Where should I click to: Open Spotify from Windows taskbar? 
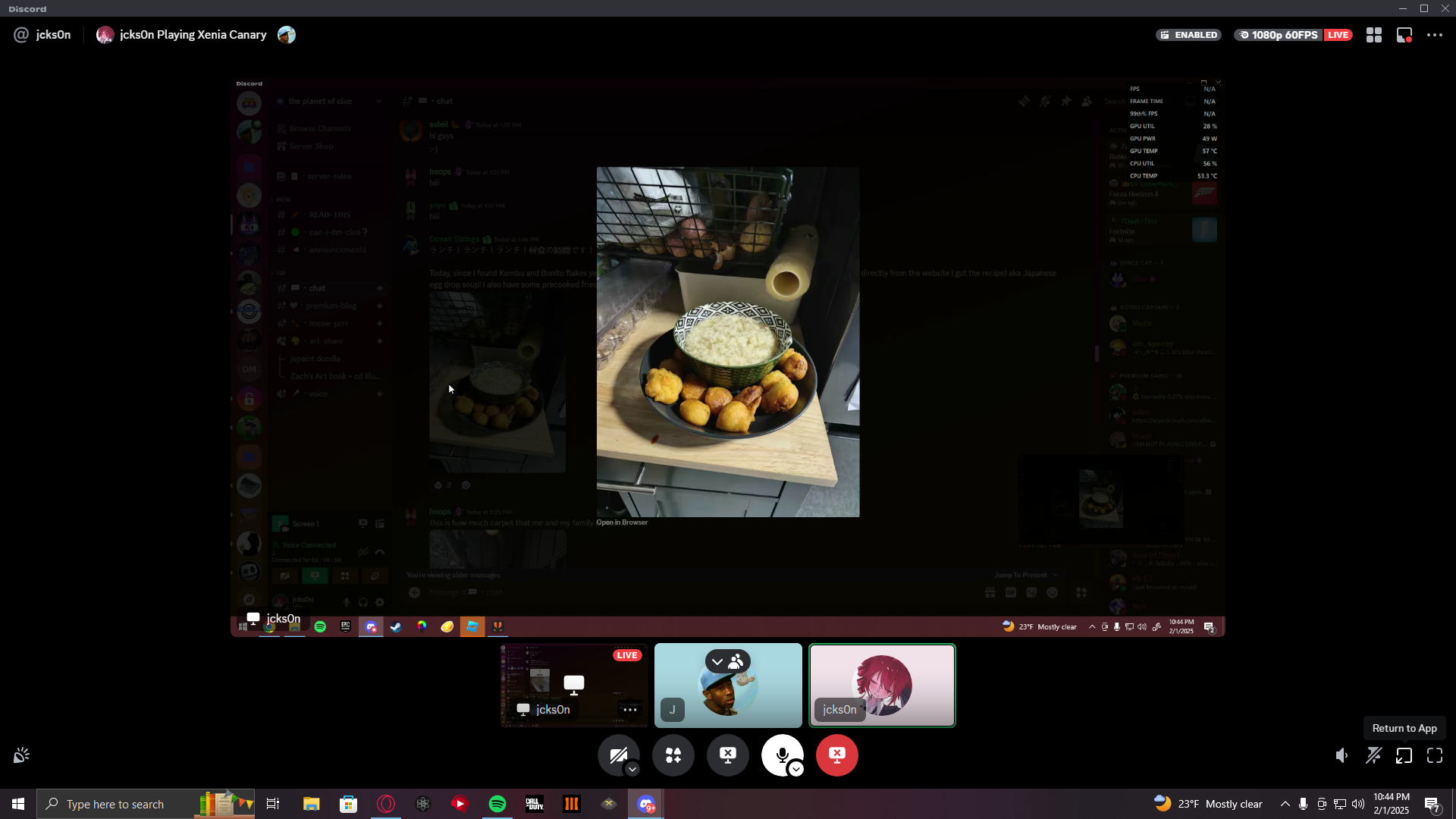(497, 804)
